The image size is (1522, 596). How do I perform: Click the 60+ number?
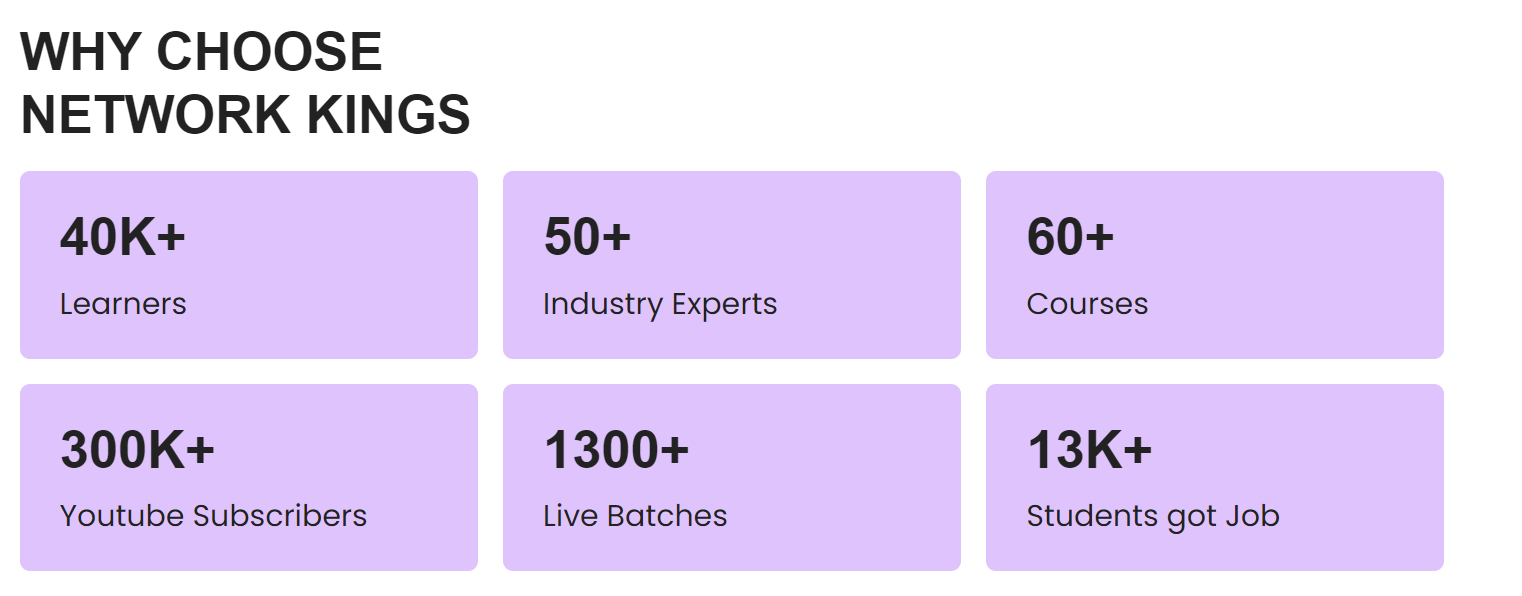(1070, 237)
